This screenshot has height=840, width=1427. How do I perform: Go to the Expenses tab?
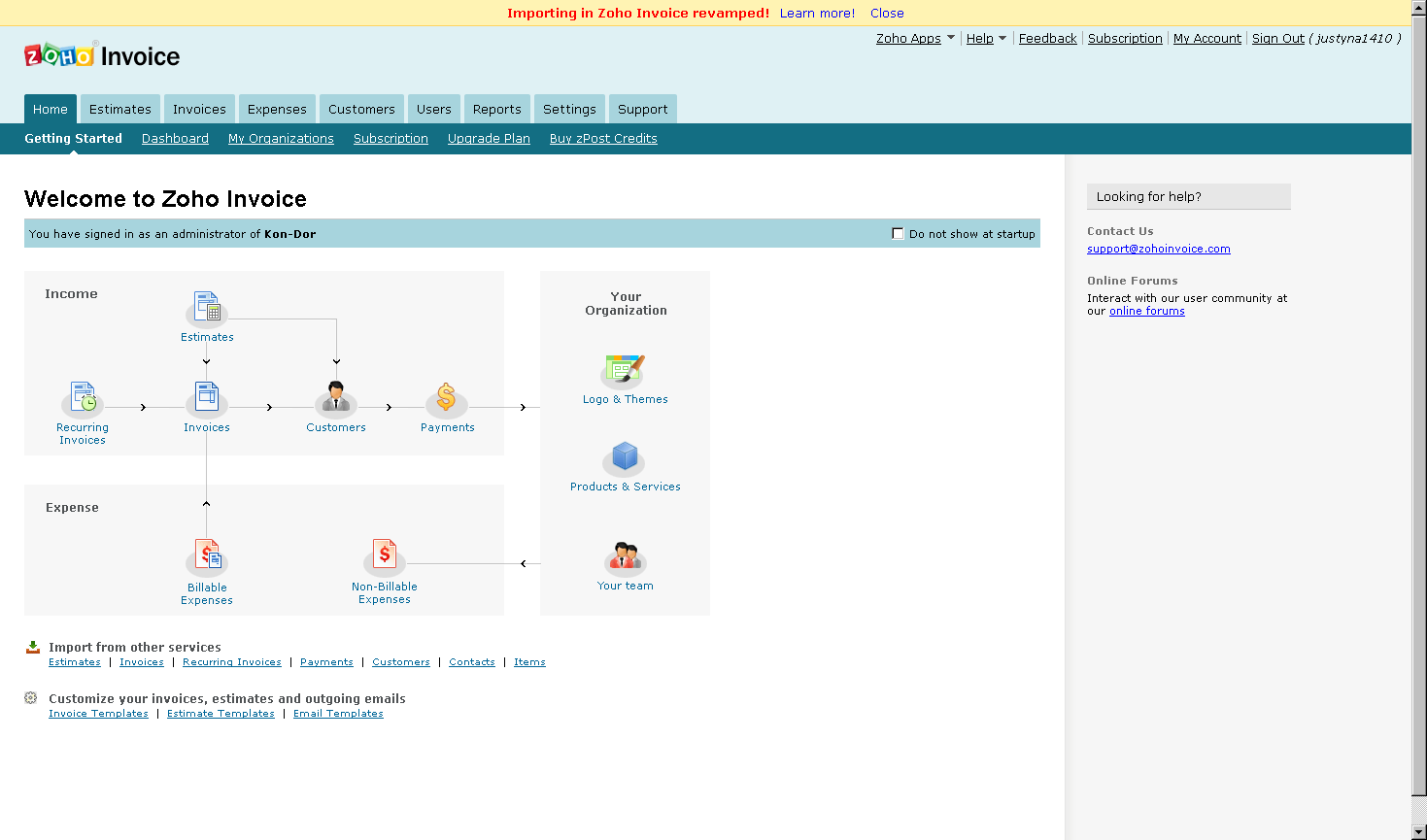pyautogui.click(x=277, y=109)
